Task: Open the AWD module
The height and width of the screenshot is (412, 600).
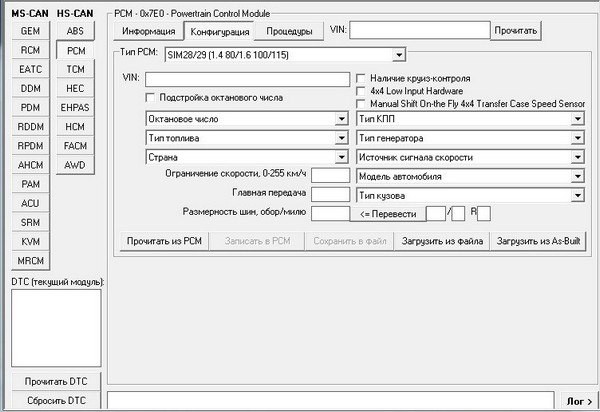Action: [75, 165]
